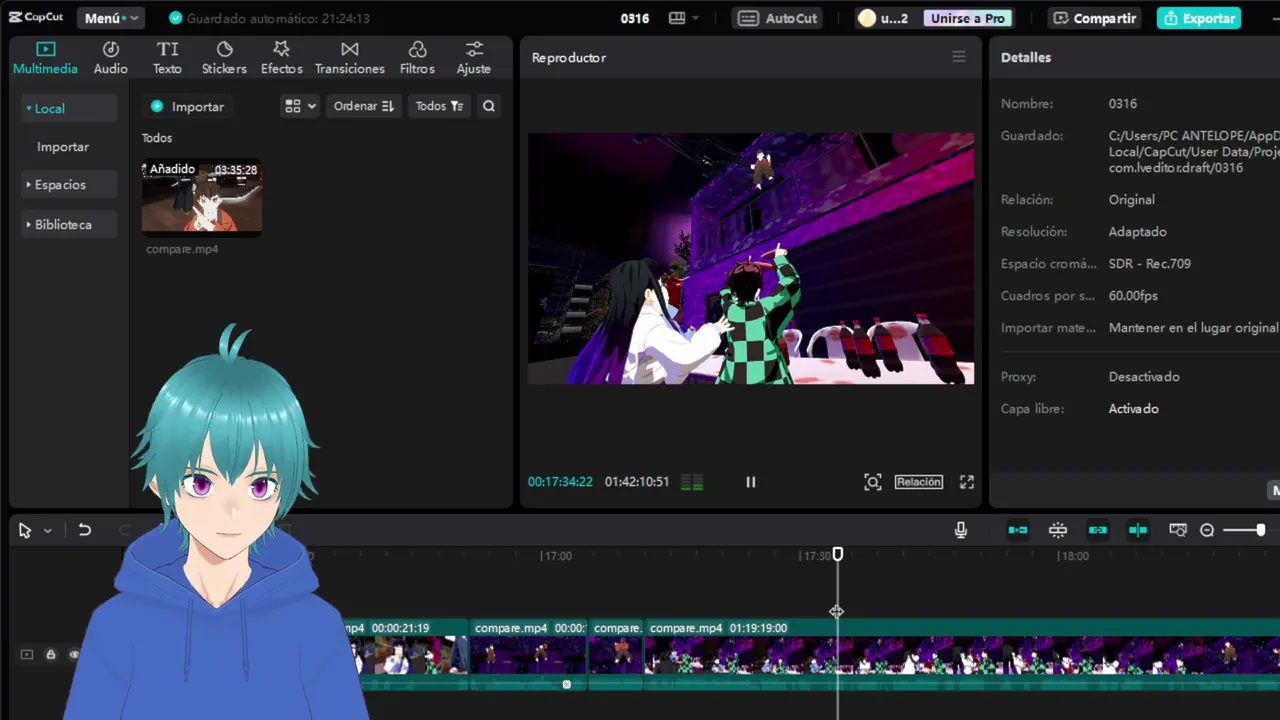
Task: Toggle the preview axis
Action: [x=1138, y=530]
